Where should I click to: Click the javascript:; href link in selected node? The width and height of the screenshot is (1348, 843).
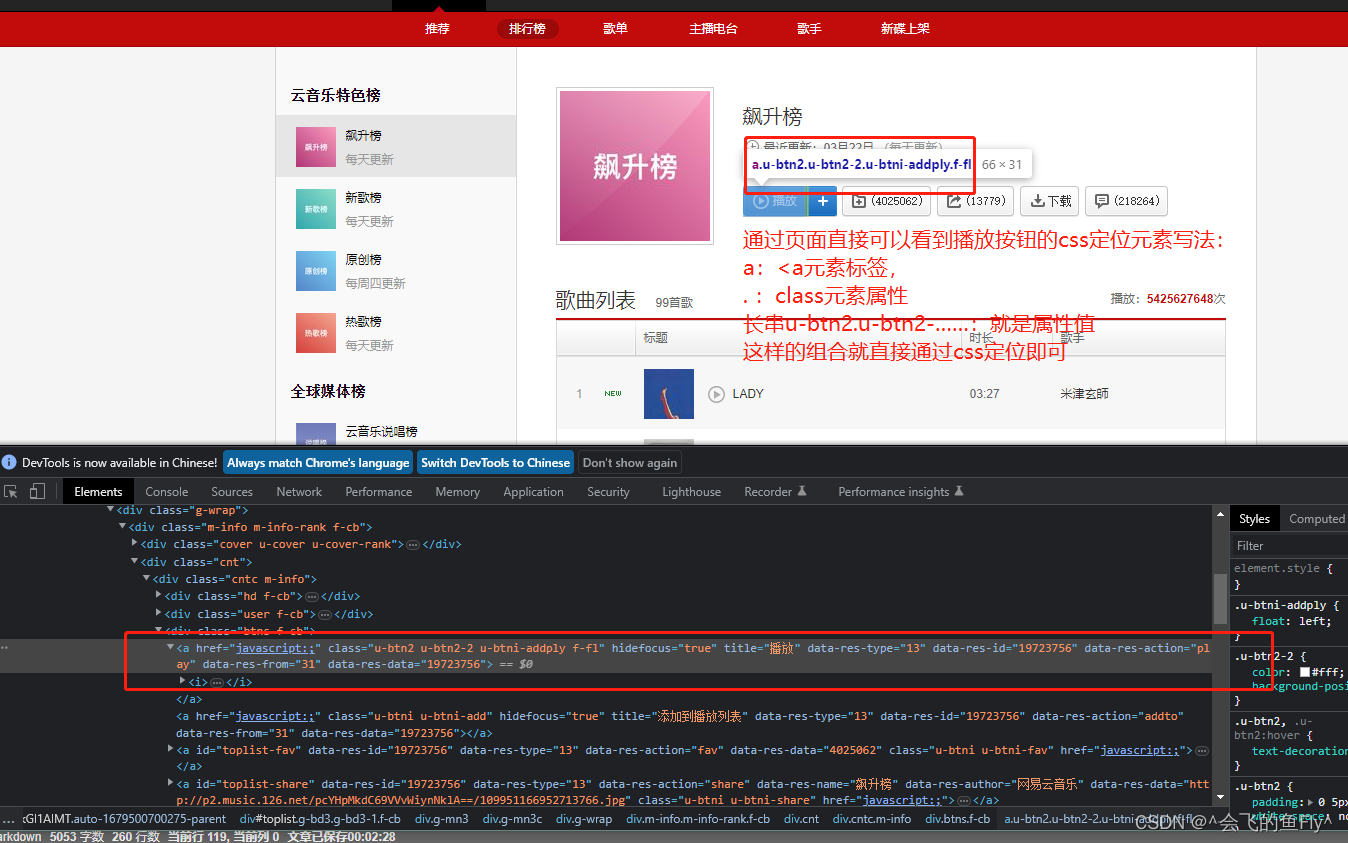point(276,648)
